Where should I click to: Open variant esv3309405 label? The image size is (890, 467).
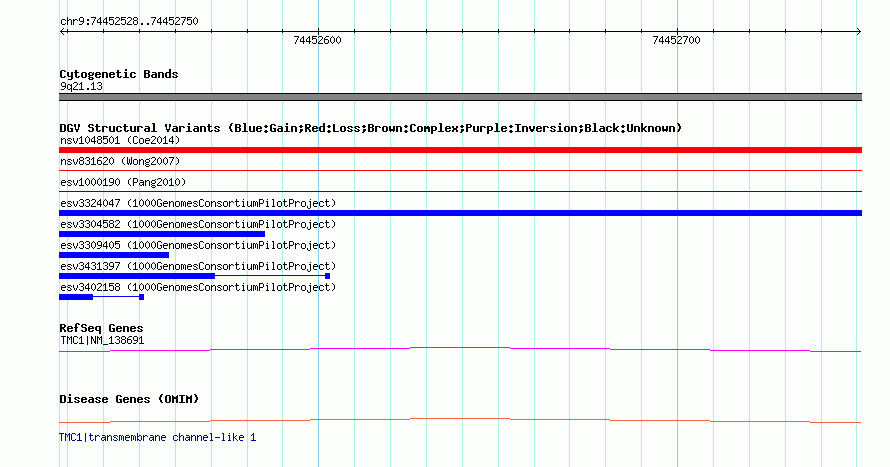198,245
